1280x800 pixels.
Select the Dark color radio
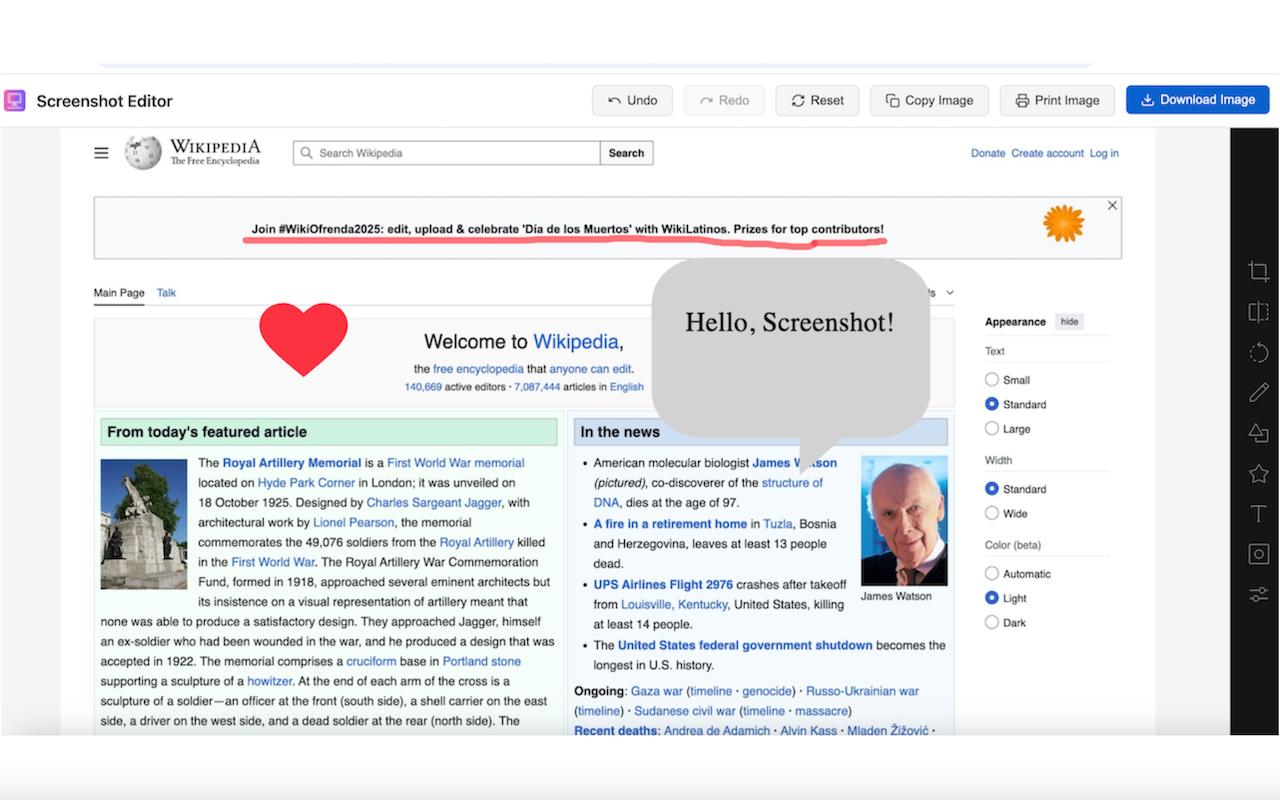[x=992, y=622]
